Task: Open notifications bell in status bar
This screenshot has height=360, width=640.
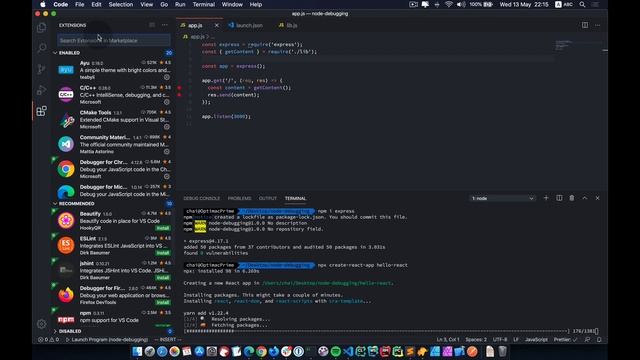Action: pyautogui.click(x=599, y=340)
